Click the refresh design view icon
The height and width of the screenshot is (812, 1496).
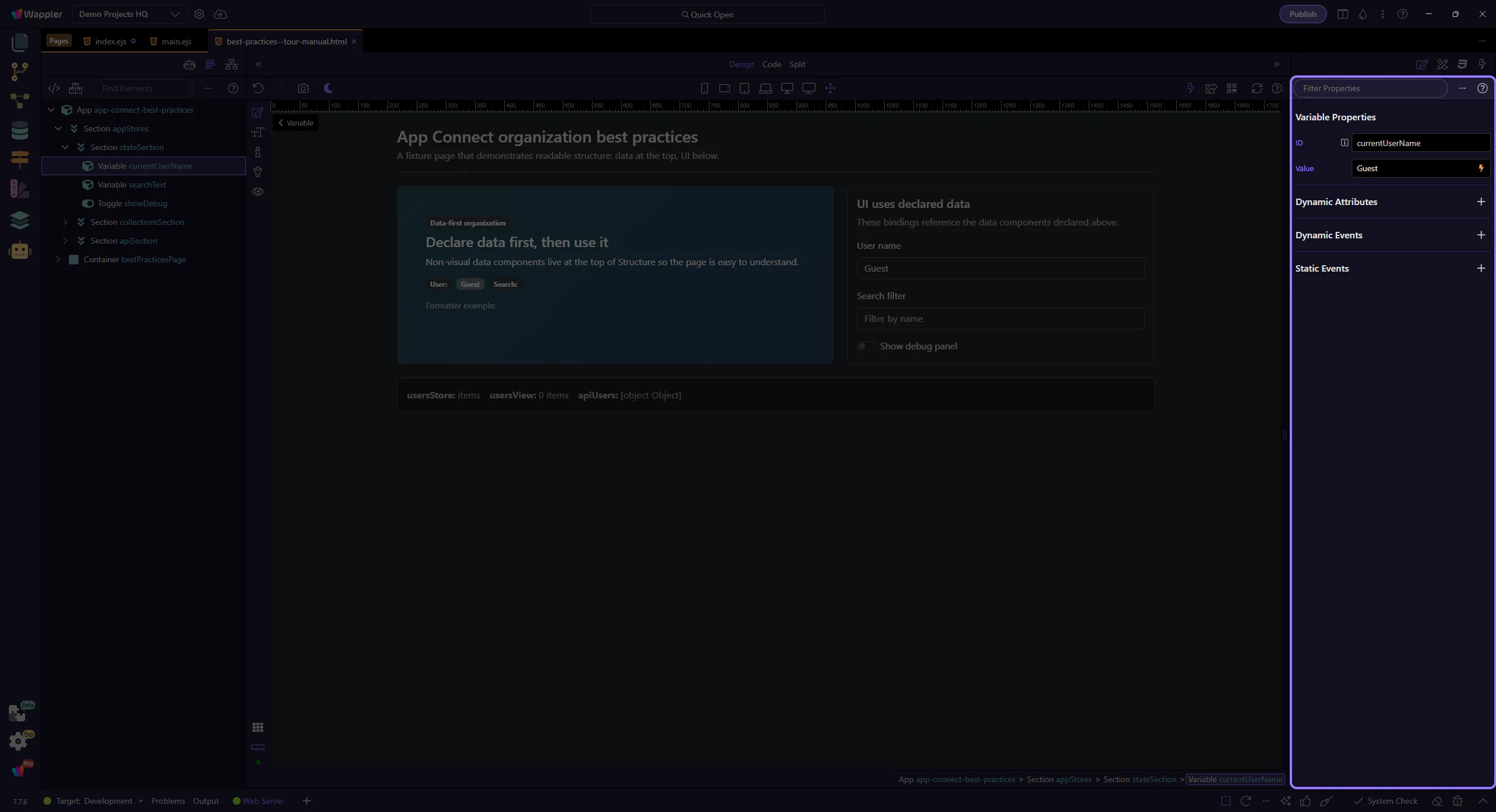tap(1256, 88)
